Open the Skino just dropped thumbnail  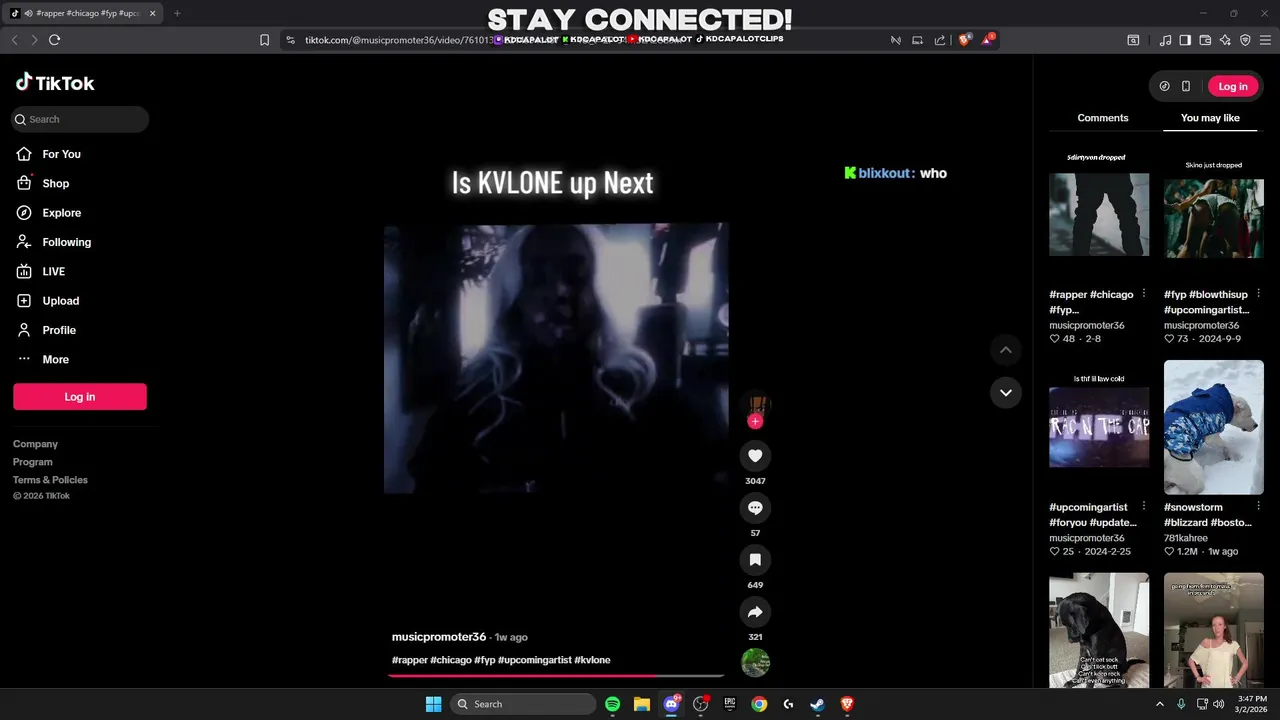point(1214,215)
